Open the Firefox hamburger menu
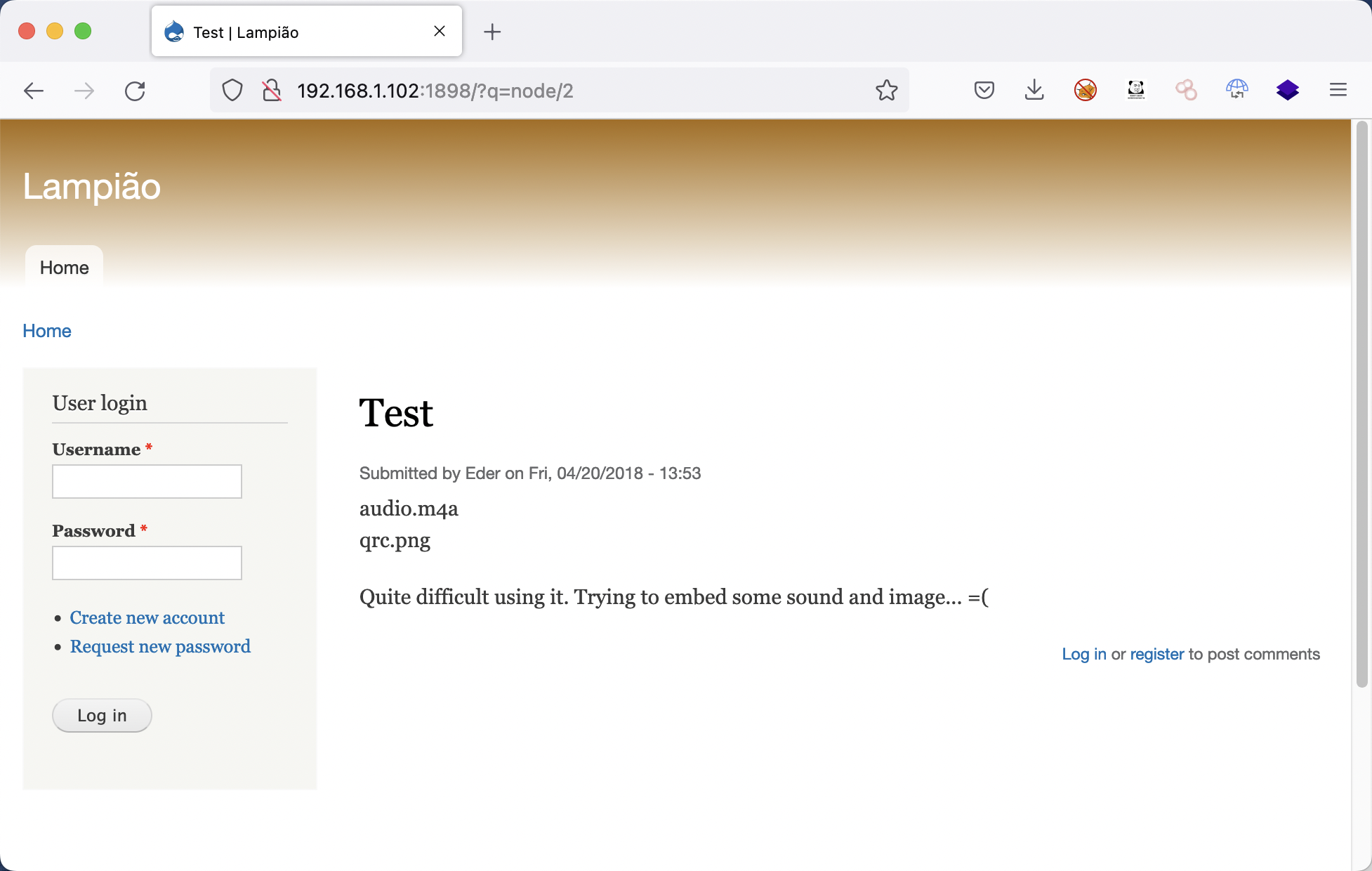The width and height of the screenshot is (1372, 871). coord(1338,91)
